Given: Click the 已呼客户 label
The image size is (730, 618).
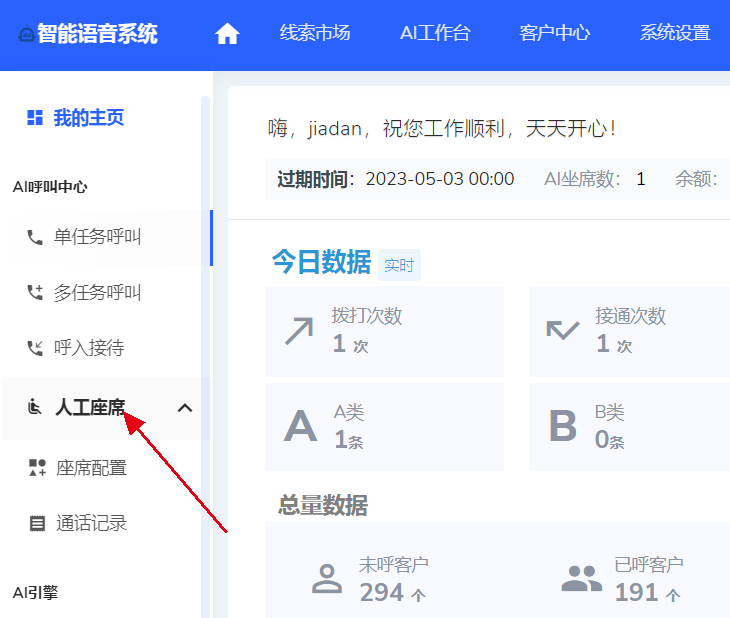Looking at the screenshot, I should [x=649, y=564].
